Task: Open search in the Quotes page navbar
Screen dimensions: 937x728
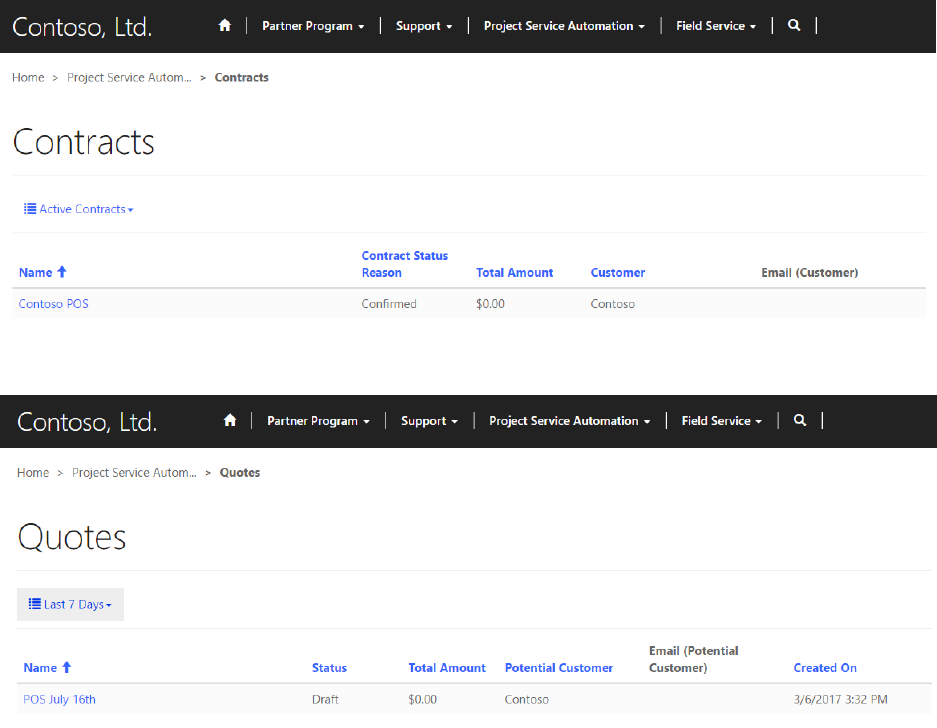Action: (800, 421)
